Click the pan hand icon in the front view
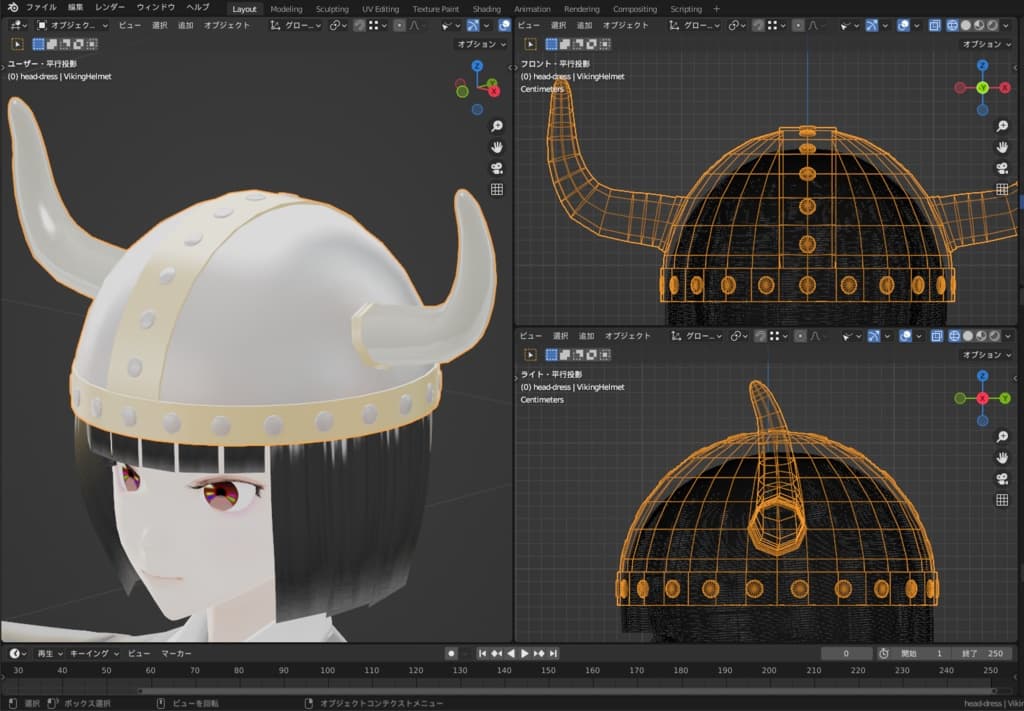This screenshot has width=1024, height=711. [x=1002, y=147]
